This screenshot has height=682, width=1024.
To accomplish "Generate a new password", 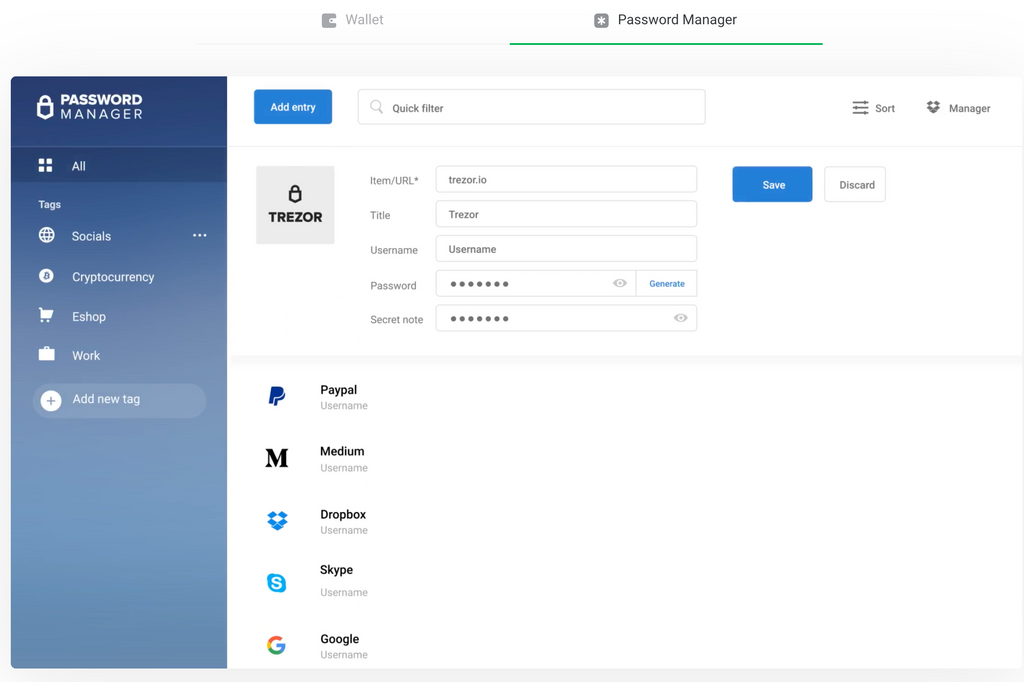I will coord(667,284).
